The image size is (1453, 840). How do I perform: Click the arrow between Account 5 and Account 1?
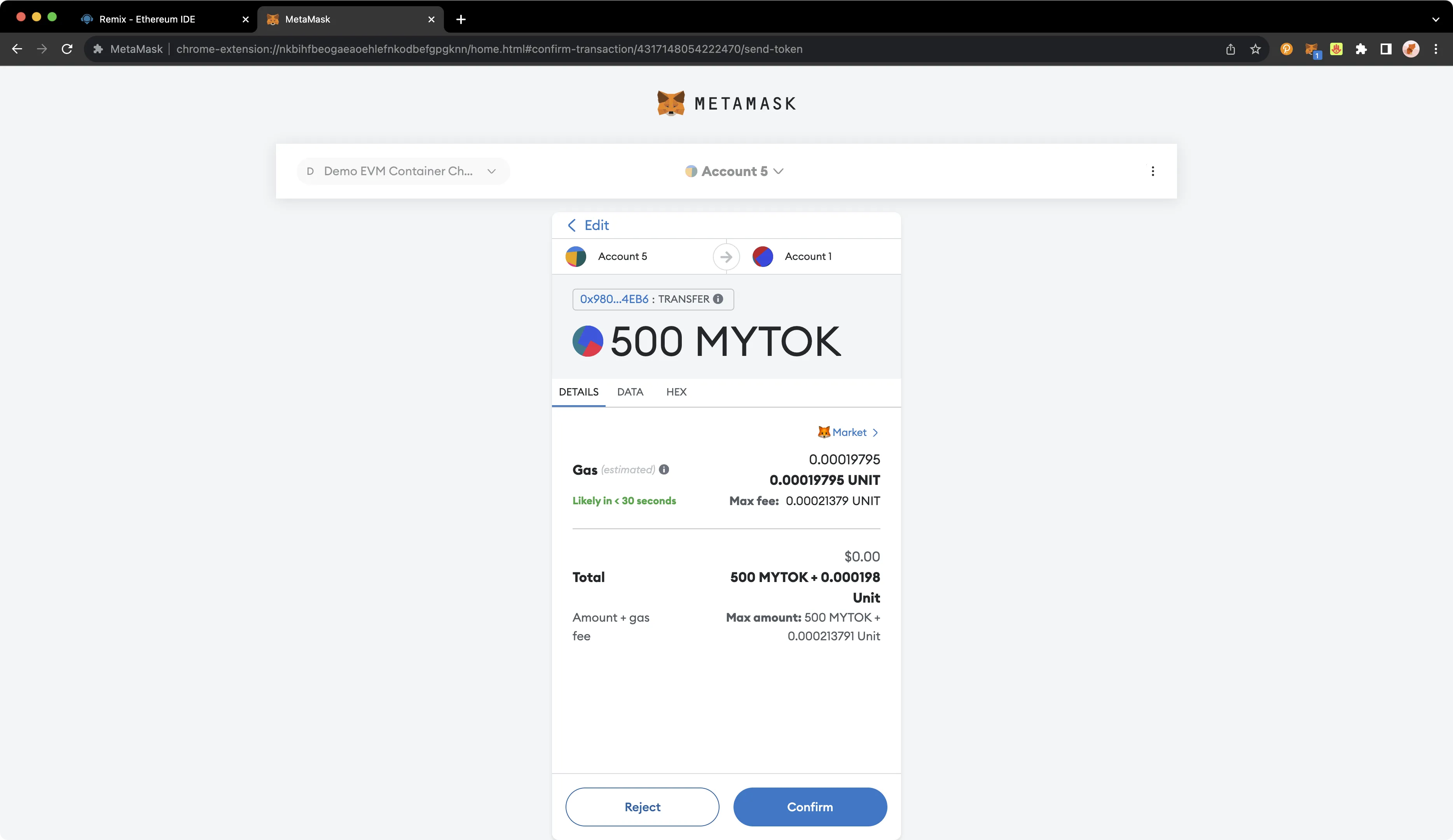click(726, 256)
